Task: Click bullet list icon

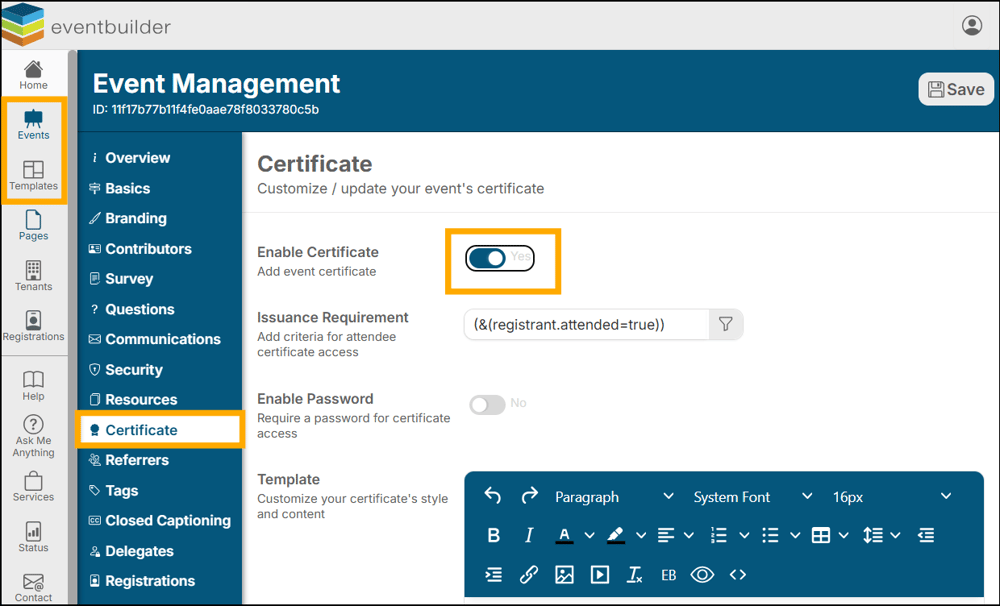Action: [770, 535]
